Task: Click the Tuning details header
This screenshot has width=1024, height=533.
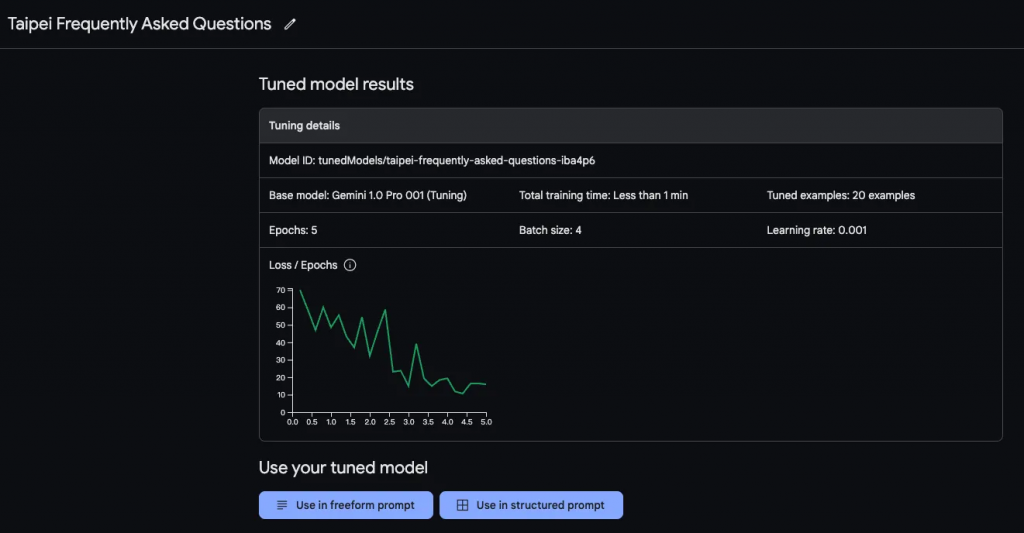Action: click(304, 126)
